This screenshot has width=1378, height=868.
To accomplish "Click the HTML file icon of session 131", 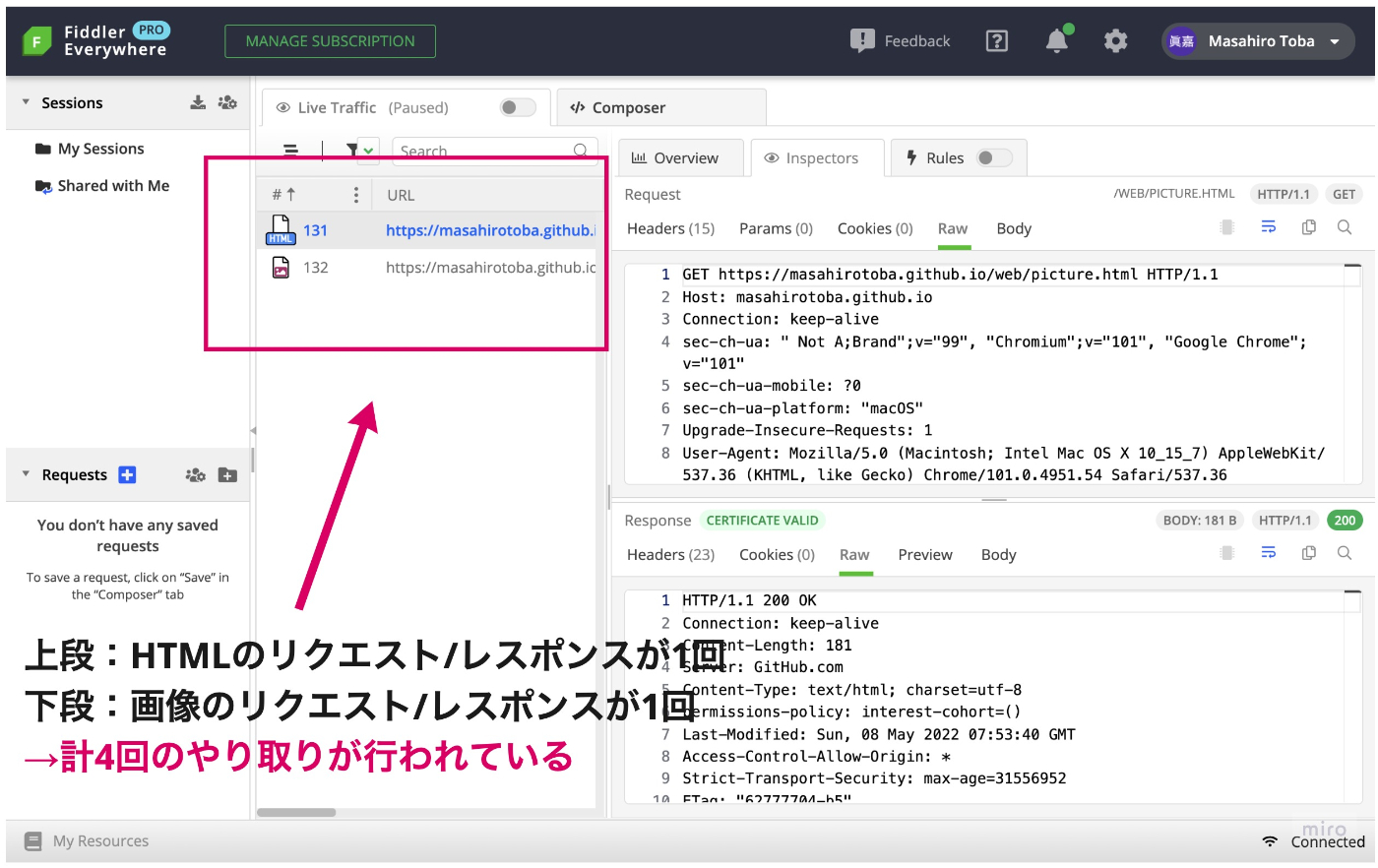I will (x=281, y=230).
